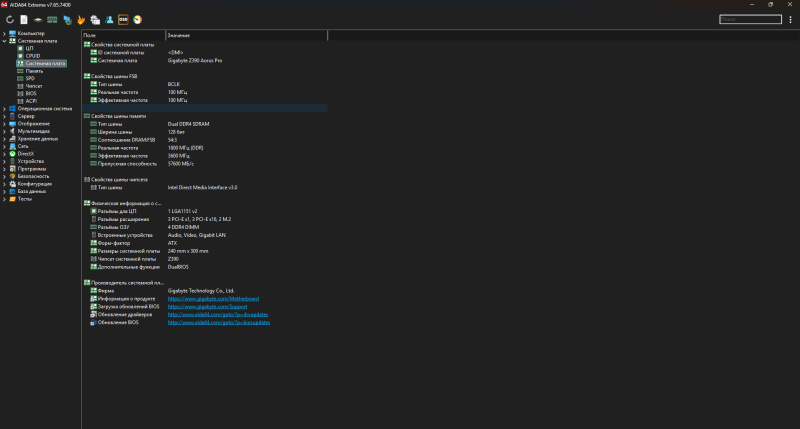Click the user profile toolbar icon

coord(108,19)
